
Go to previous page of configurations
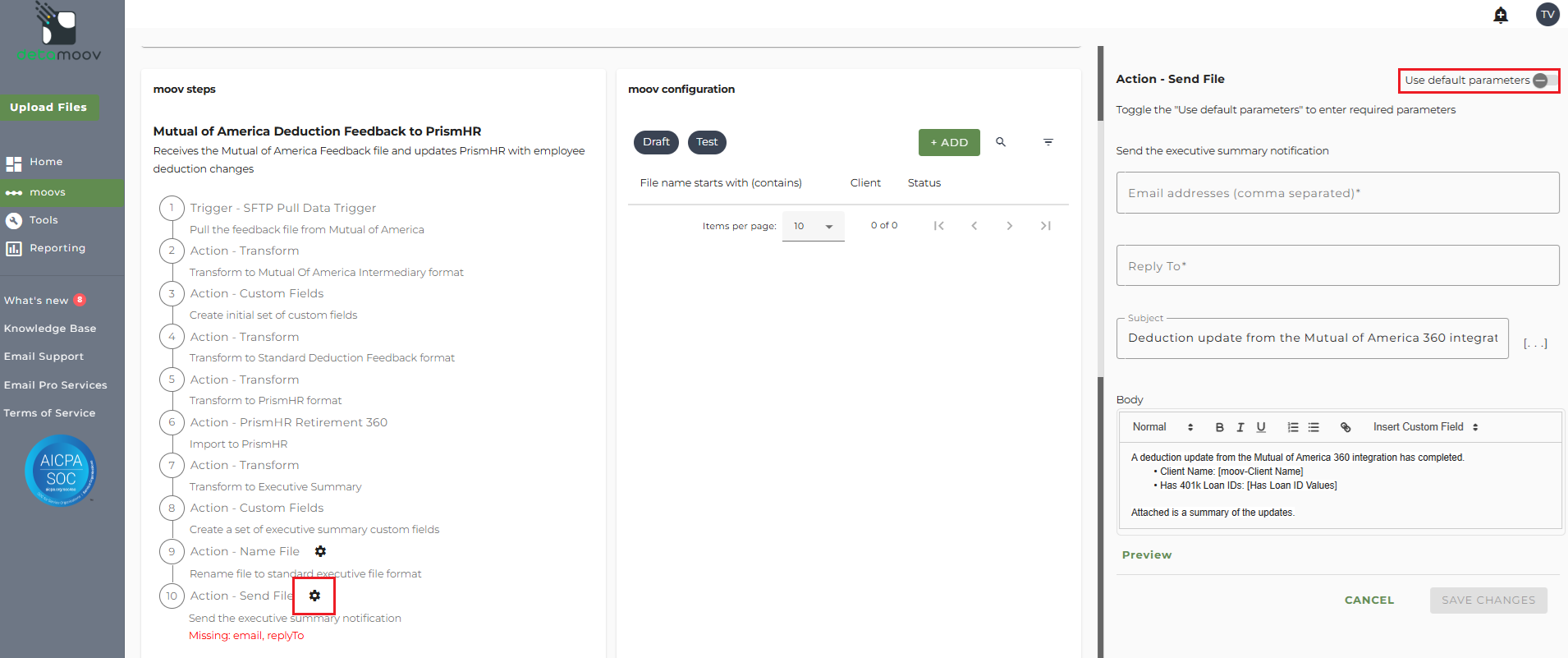(974, 226)
